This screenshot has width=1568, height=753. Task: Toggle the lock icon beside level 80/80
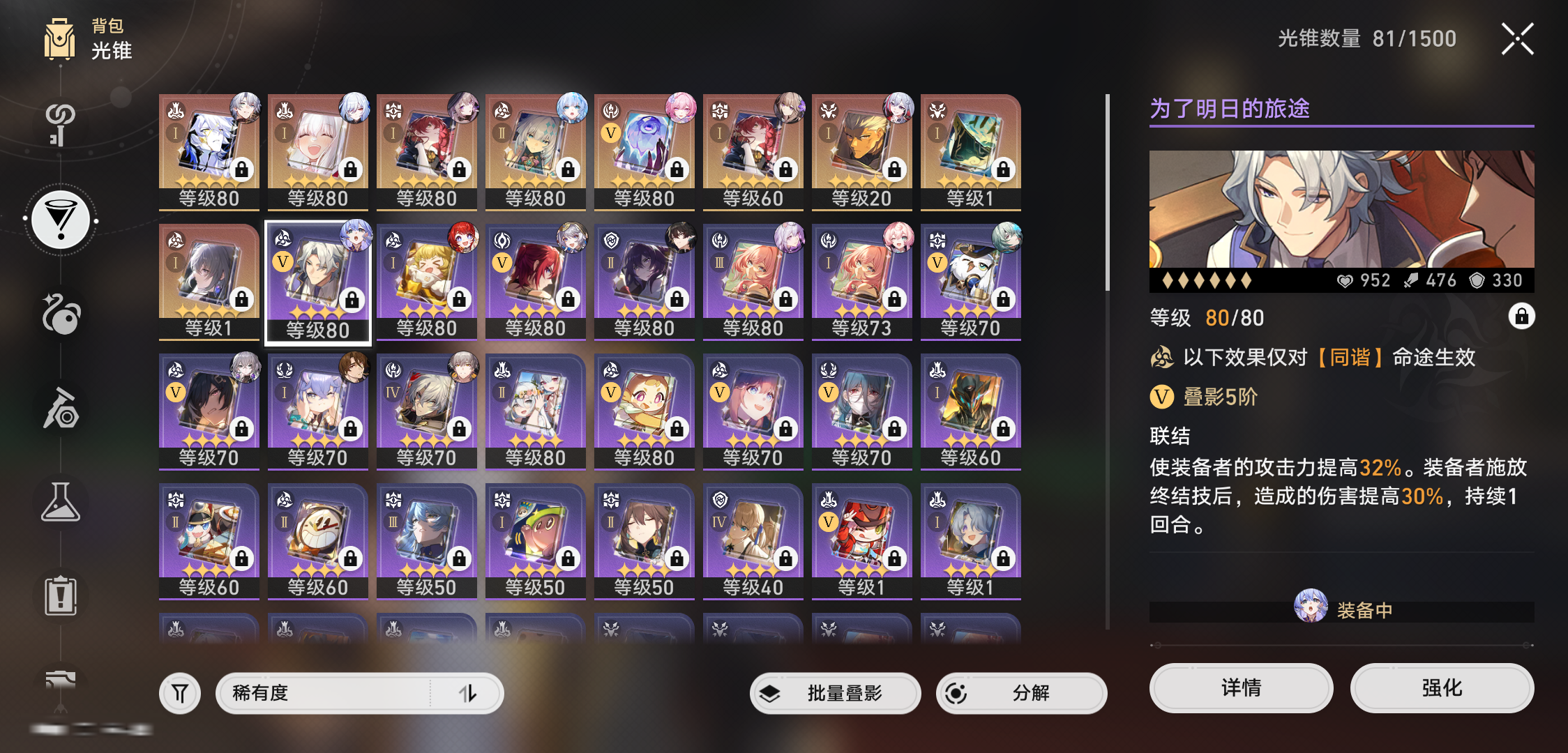1521,317
